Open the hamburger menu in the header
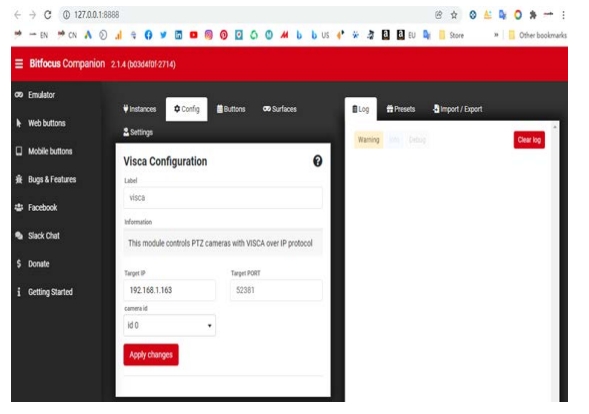The height and width of the screenshot is (414, 589). [19, 64]
